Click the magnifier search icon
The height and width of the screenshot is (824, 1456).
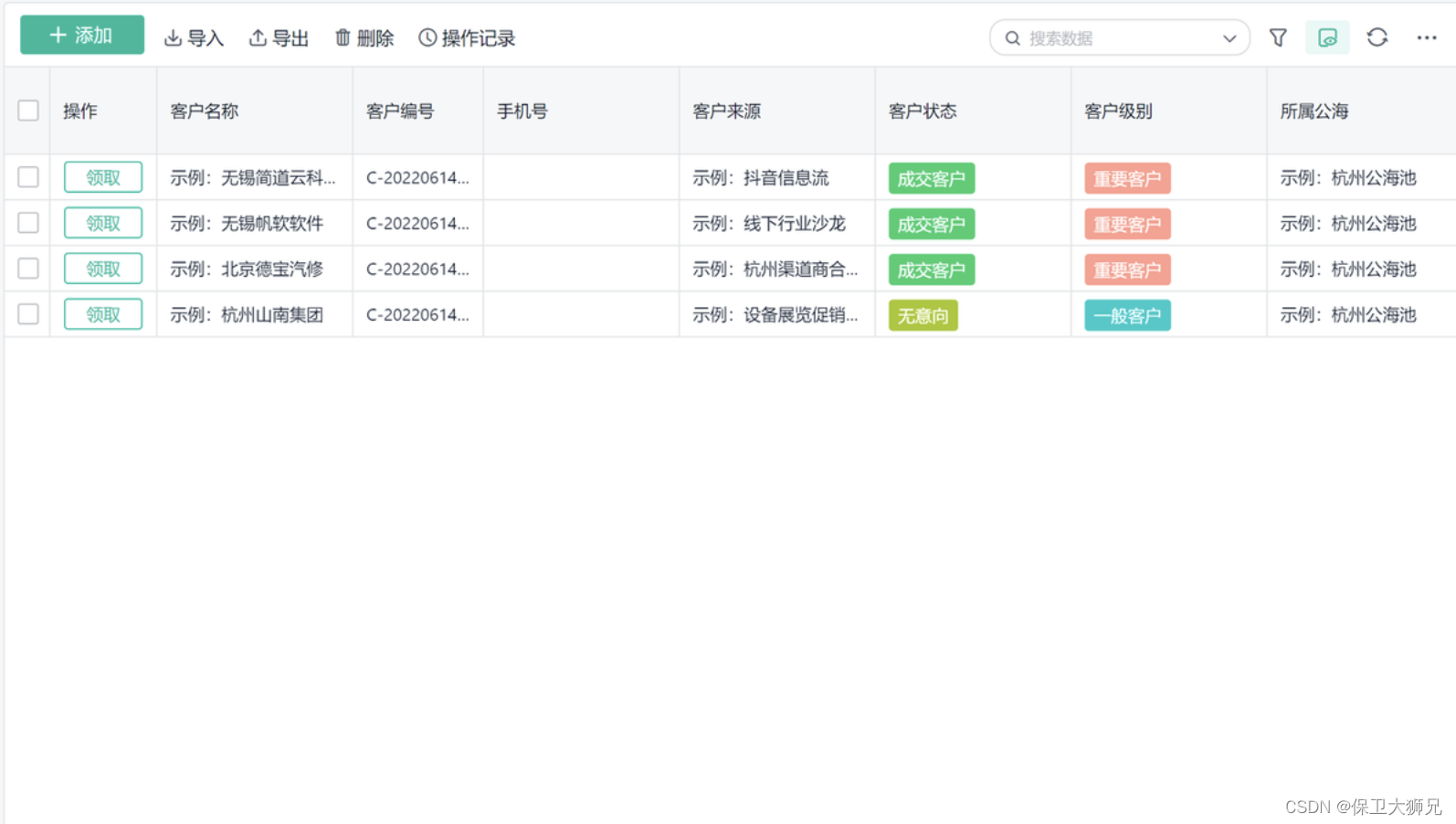click(1012, 38)
